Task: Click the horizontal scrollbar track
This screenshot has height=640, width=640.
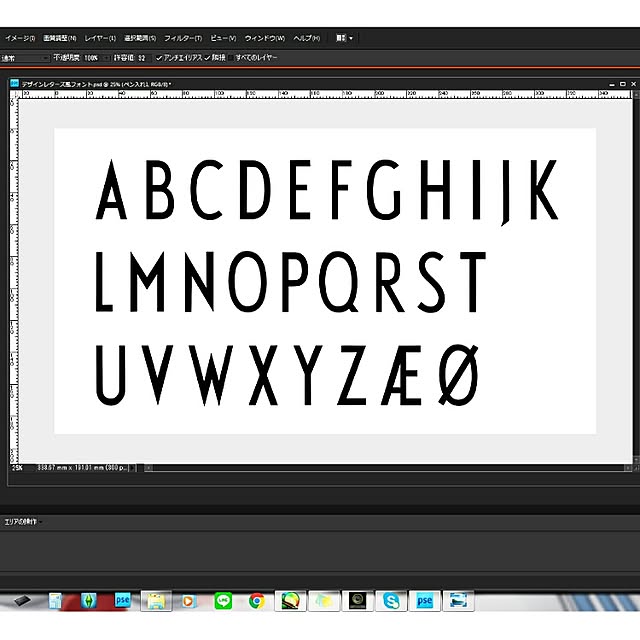Action: tap(388, 468)
